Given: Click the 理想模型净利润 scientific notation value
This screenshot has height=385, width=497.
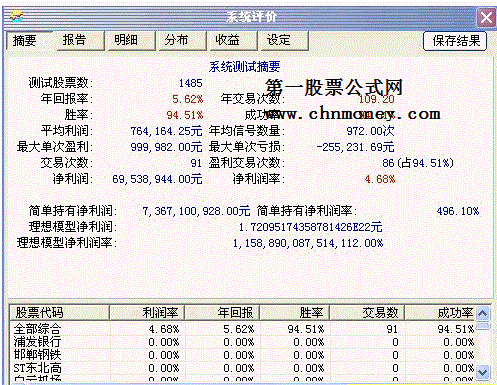Looking at the screenshot, I should pos(310,227).
